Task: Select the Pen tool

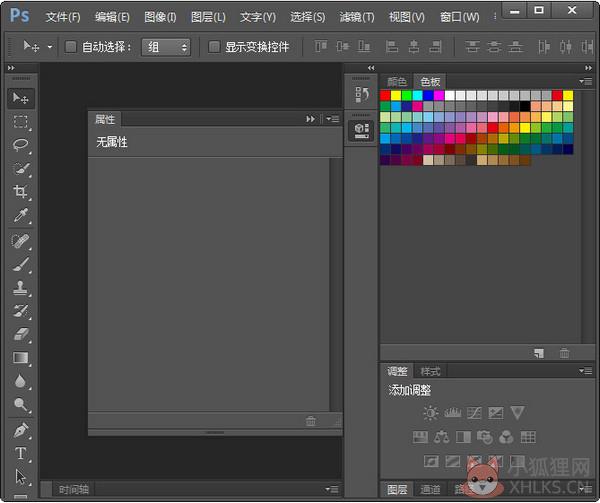Action: click(x=21, y=431)
